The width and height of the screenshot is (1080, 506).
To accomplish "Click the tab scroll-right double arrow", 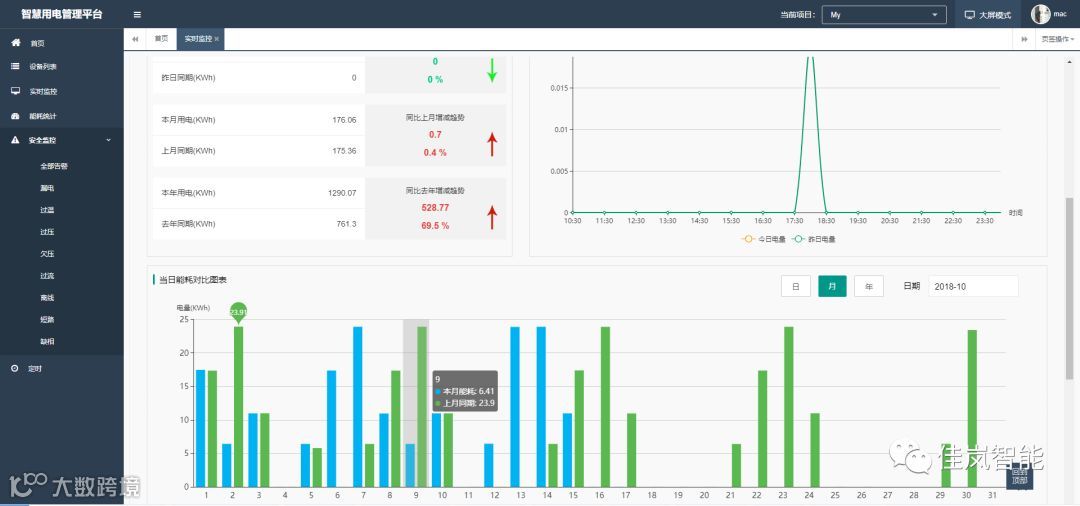I will [1024, 39].
